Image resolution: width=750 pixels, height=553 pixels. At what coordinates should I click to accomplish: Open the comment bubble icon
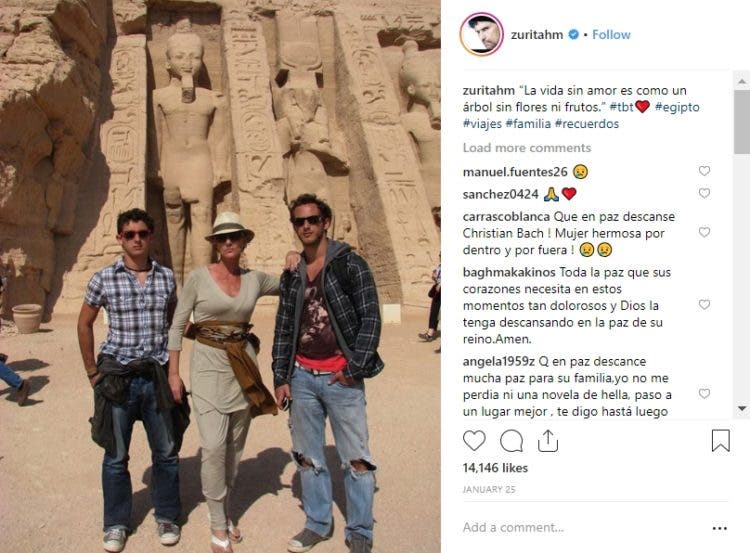coord(511,441)
